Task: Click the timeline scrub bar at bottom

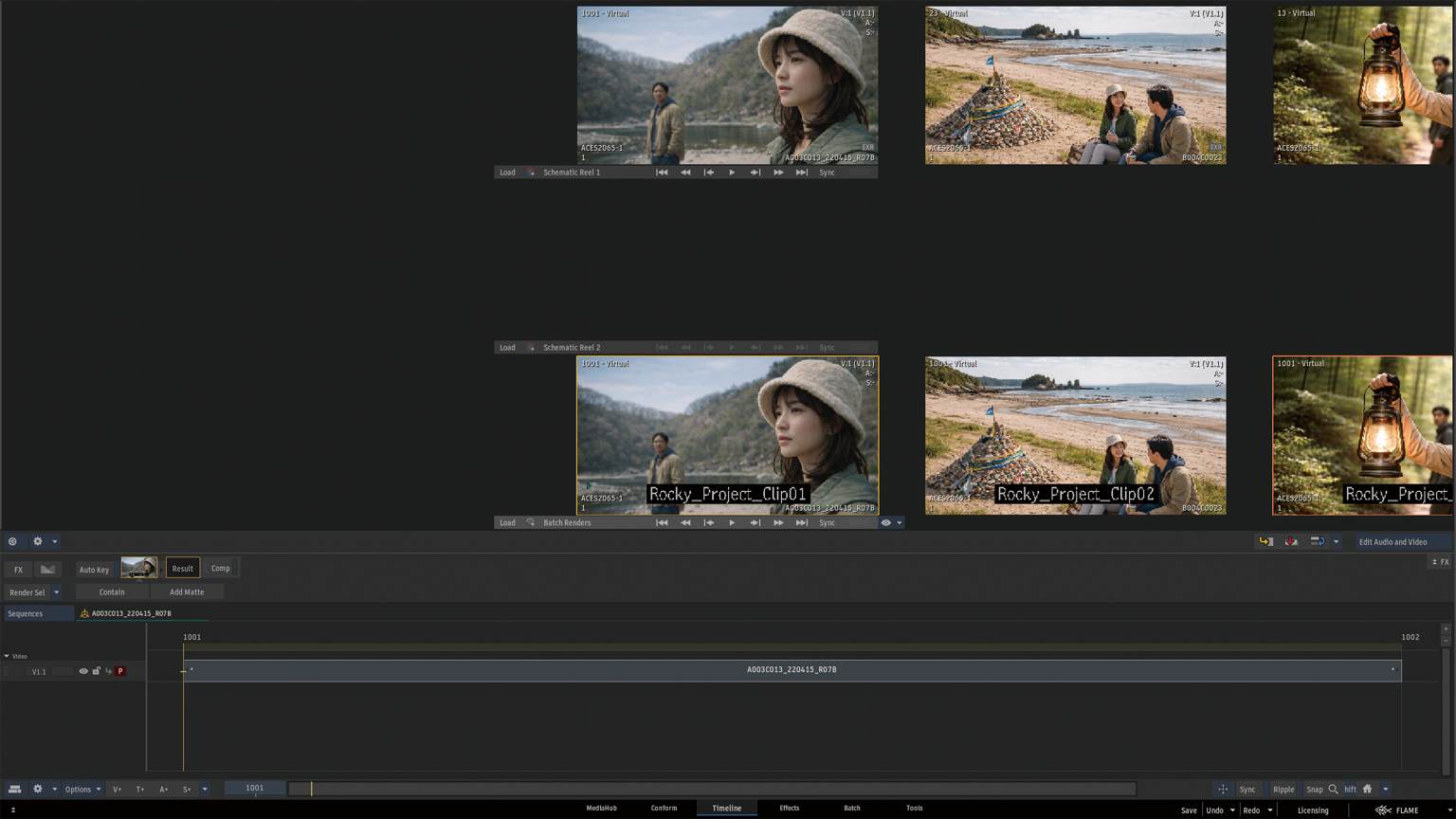Action: (711, 789)
